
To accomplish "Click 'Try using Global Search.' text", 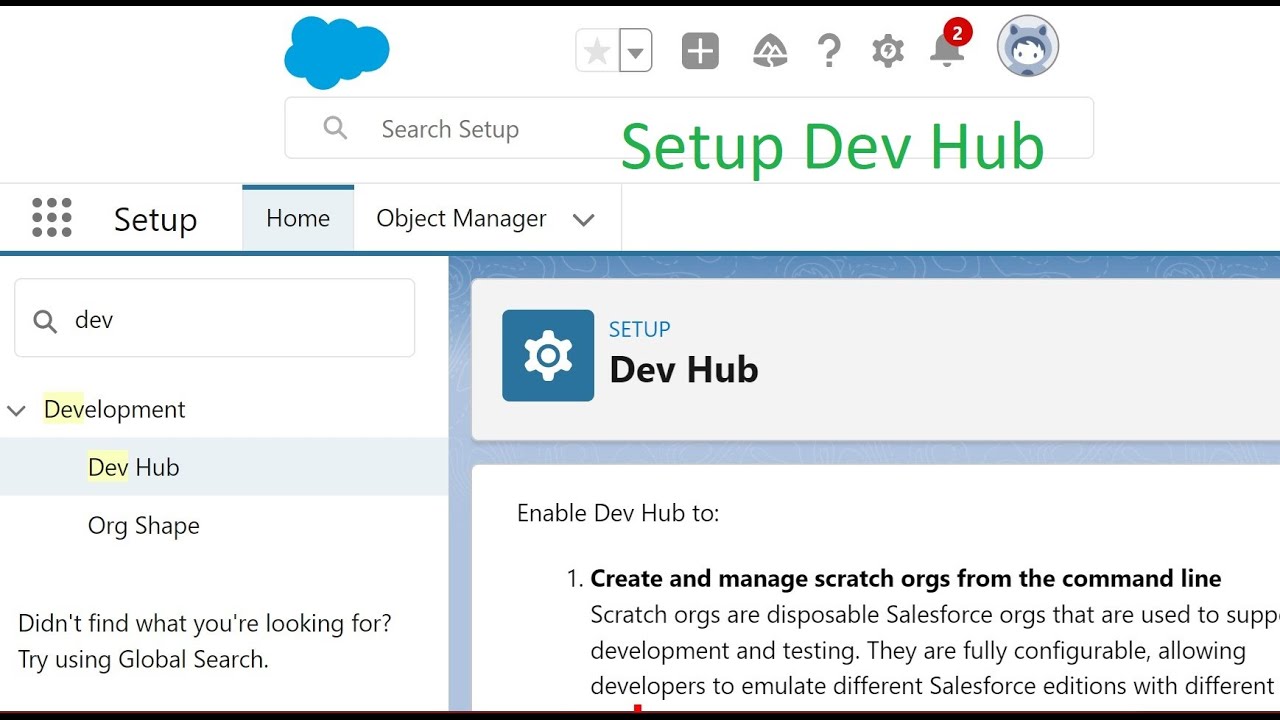I will [x=143, y=660].
